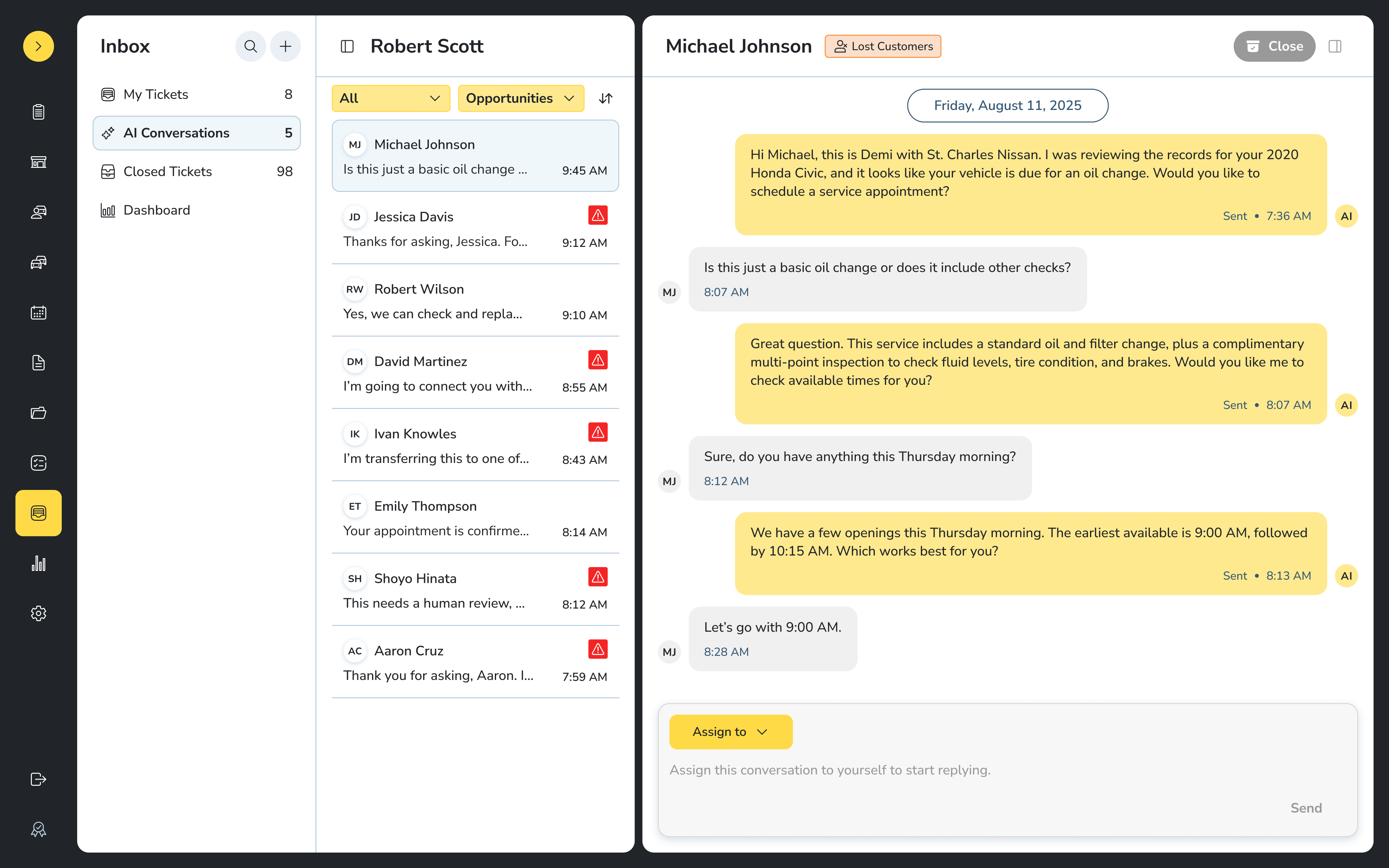Open the tasks checklist icon in the sidebar
This screenshot has width=1389, height=868.
(39, 463)
